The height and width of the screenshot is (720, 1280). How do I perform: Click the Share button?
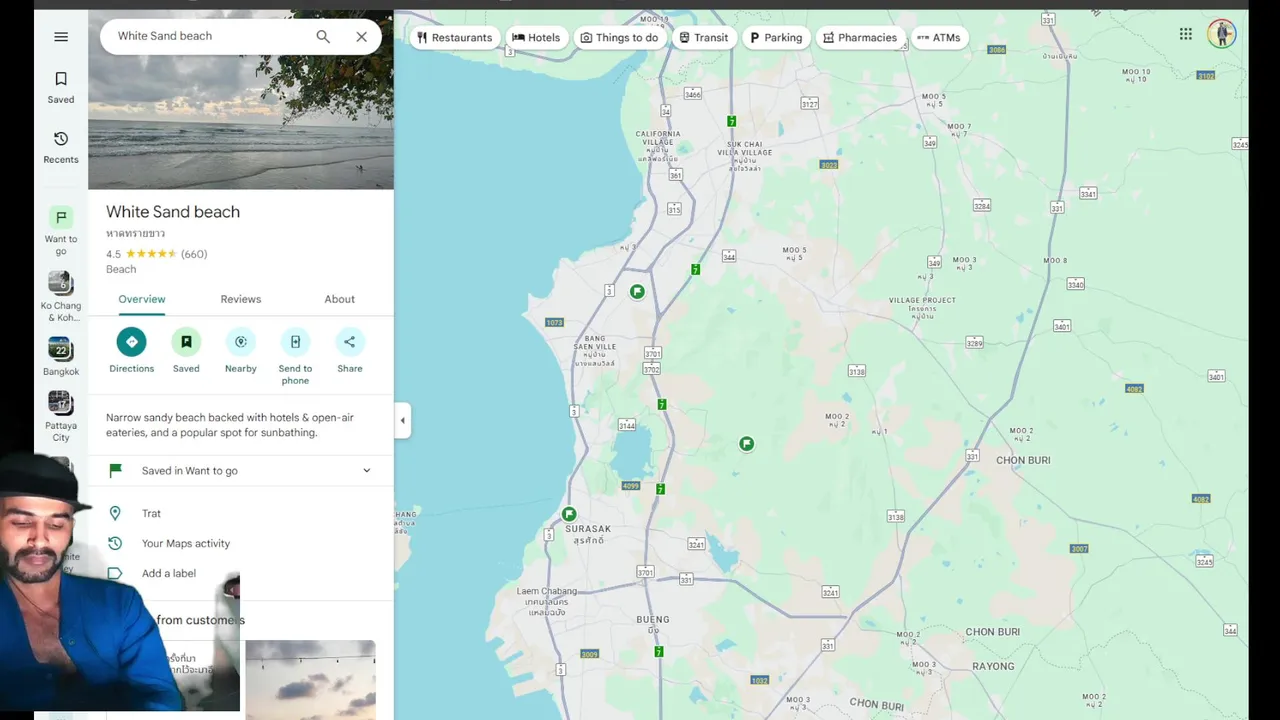click(x=350, y=350)
